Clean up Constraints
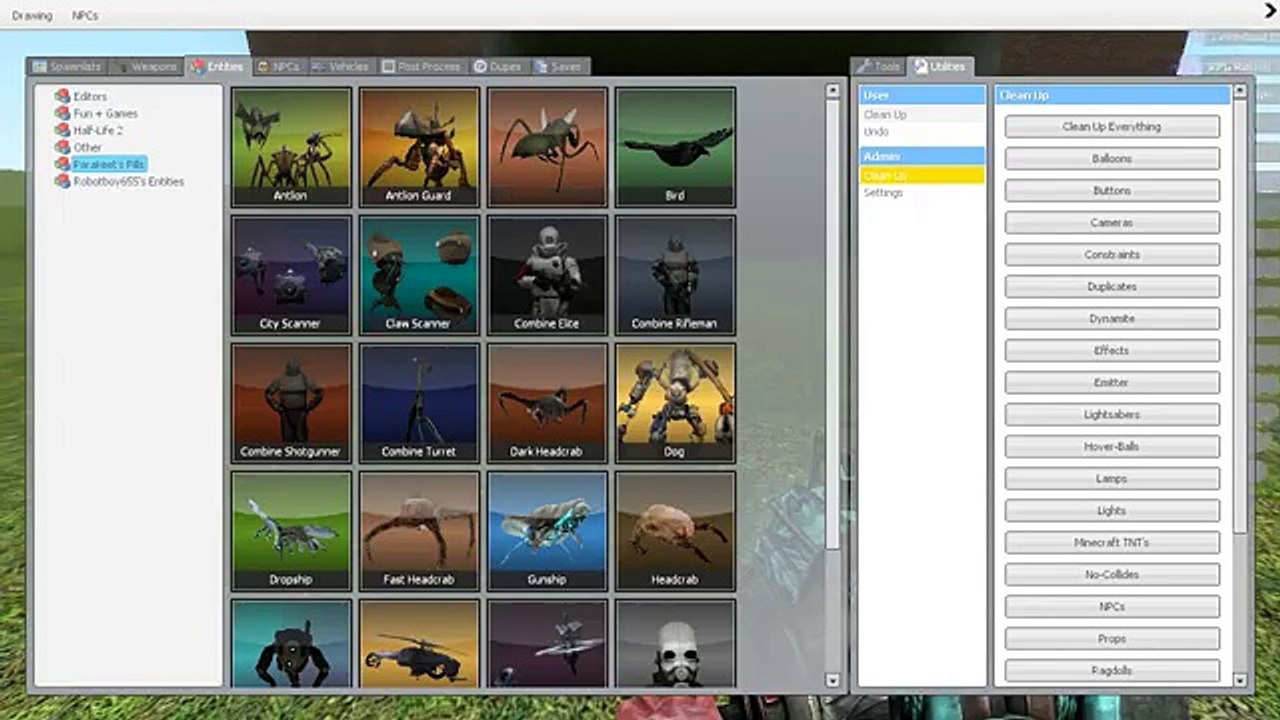Screen dimensions: 1280x720 pyautogui.click(x=1112, y=255)
